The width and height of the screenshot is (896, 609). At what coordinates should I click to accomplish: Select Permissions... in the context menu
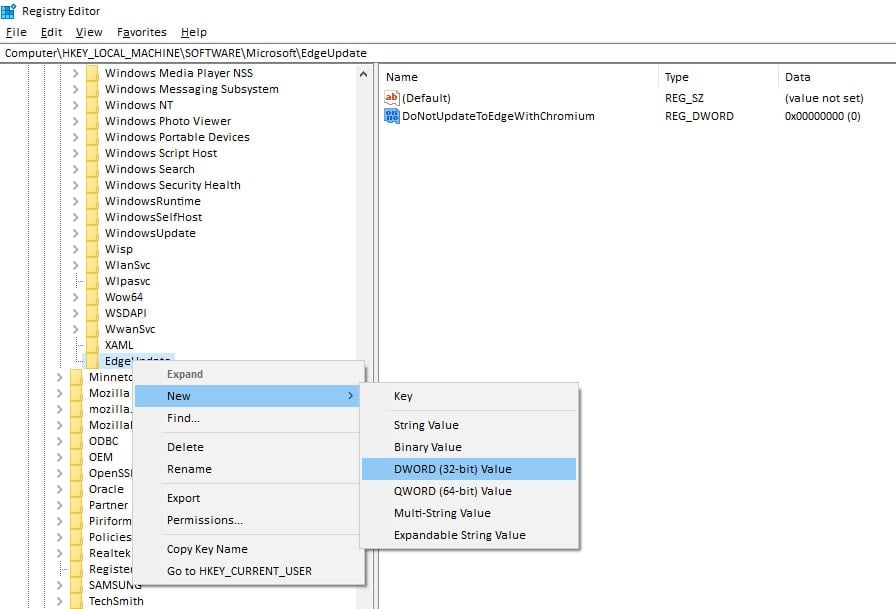point(248,520)
